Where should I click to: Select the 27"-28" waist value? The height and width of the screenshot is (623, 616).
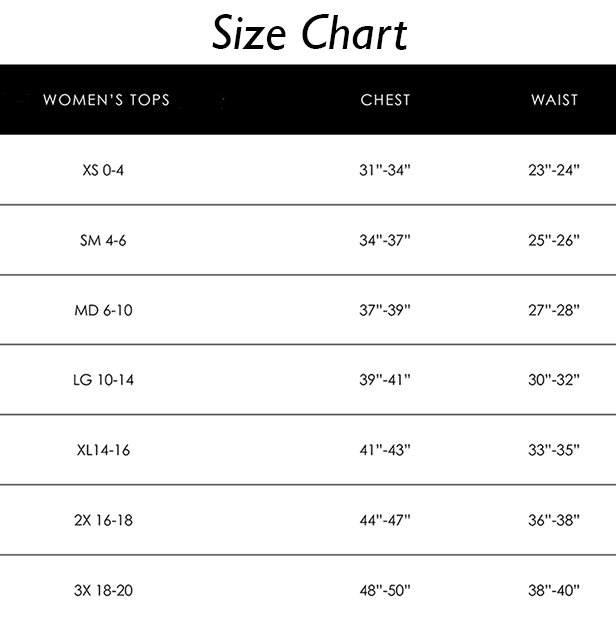554,310
